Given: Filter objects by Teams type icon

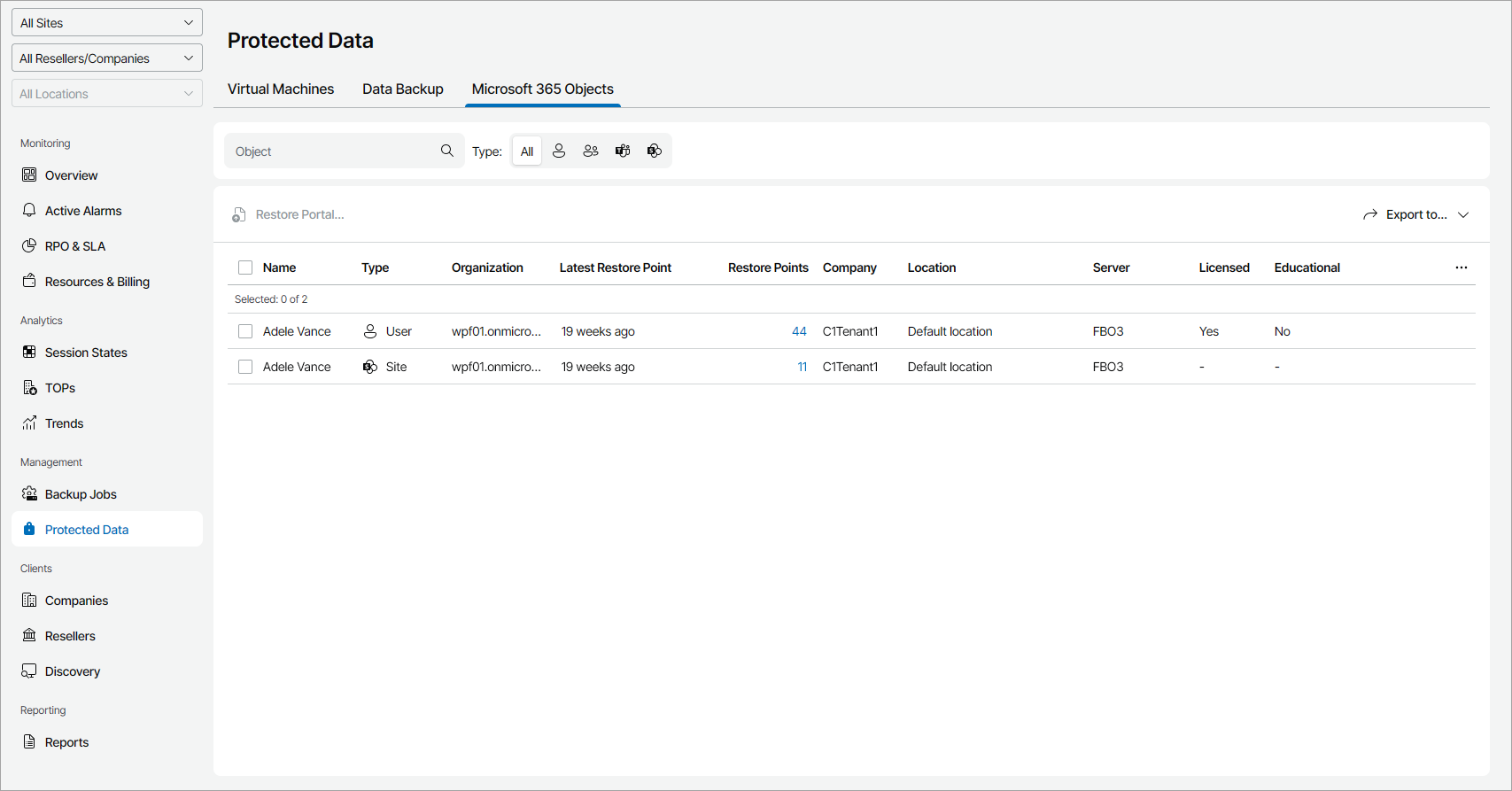Looking at the screenshot, I should (x=623, y=151).
